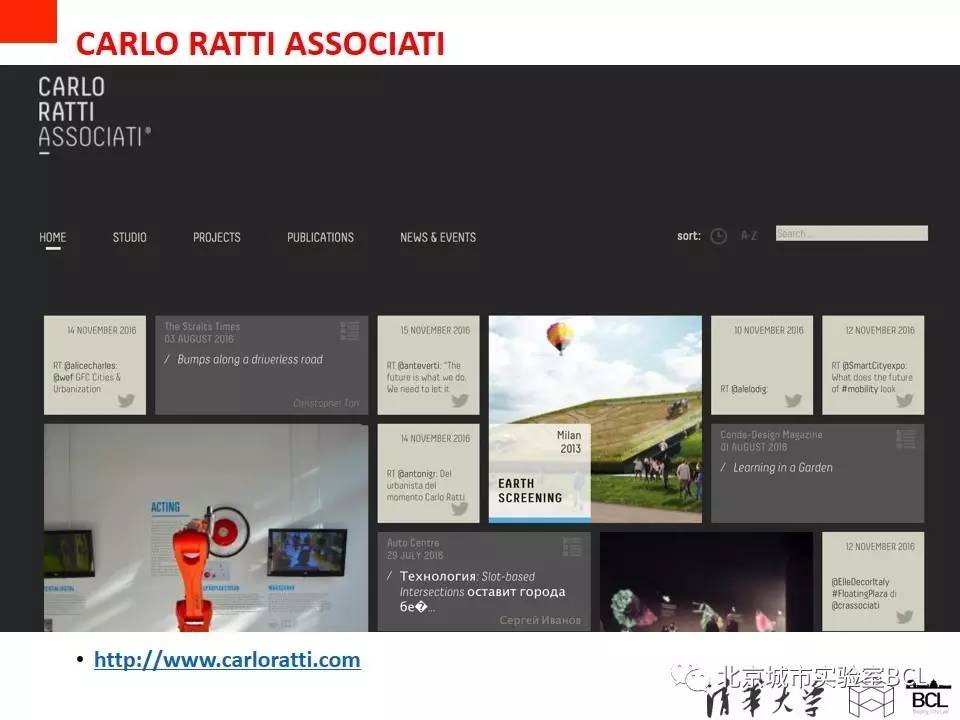Click Twitter bird on @ElleDecorItaly tweet tile
960x720 pixels.
click(904, 617)
